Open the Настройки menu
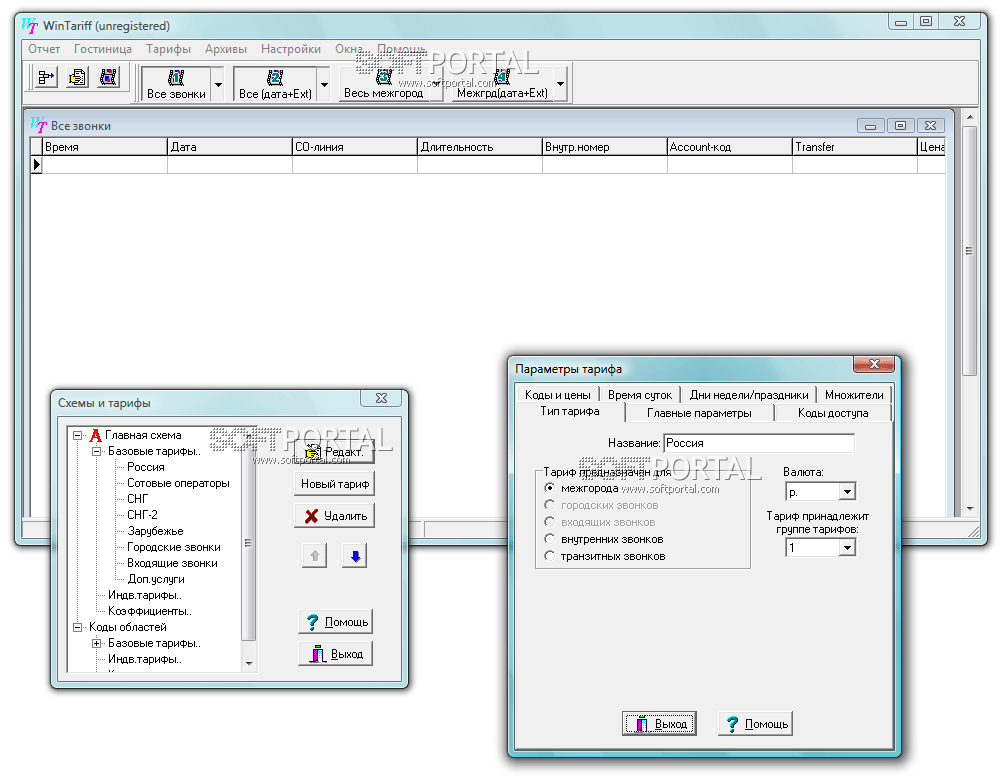This screenshot has height=778, width=1000. (x=291, y=49)
